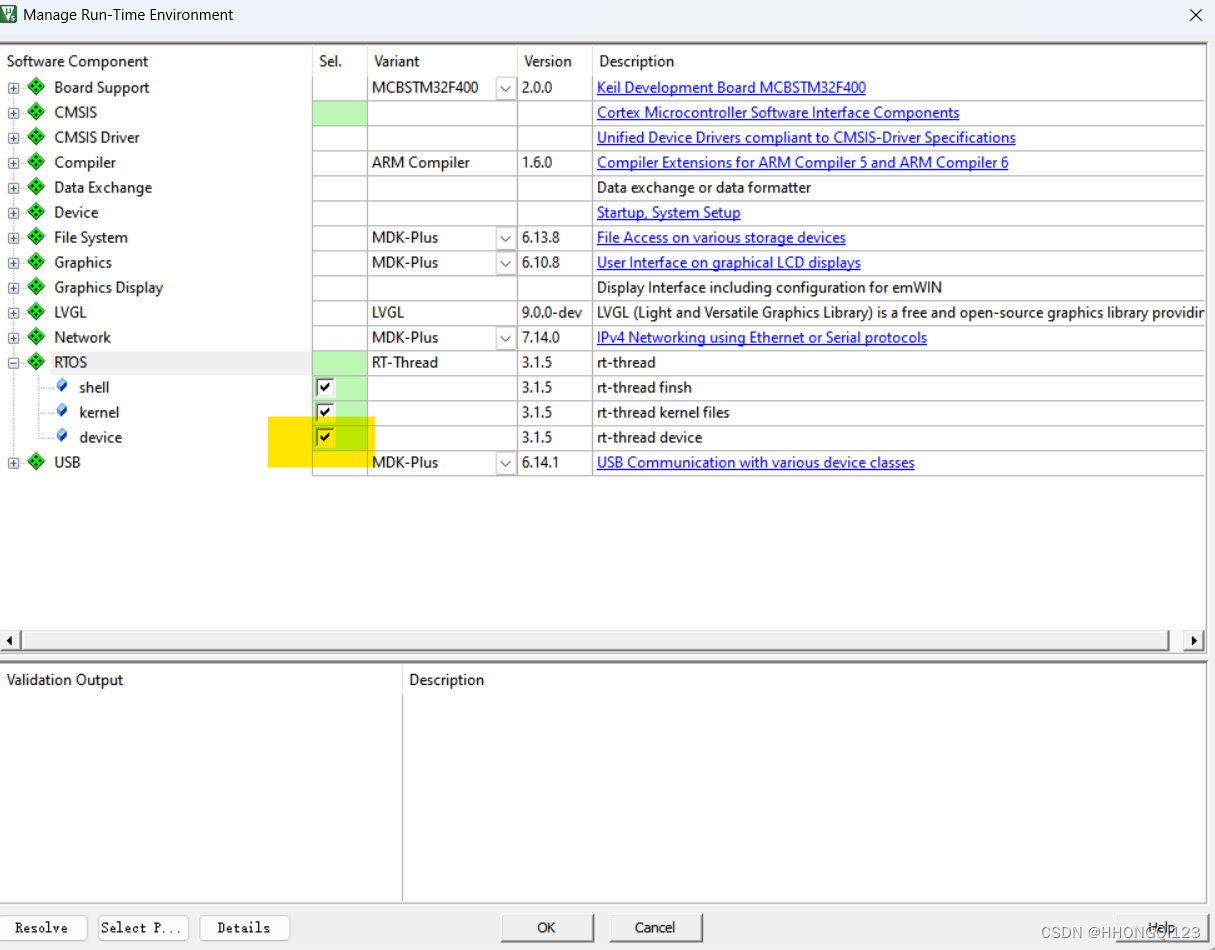This screenshot has height=950, width=1215.
Task: Click the Board Support green diamond icon
Action: coord(36,87)
